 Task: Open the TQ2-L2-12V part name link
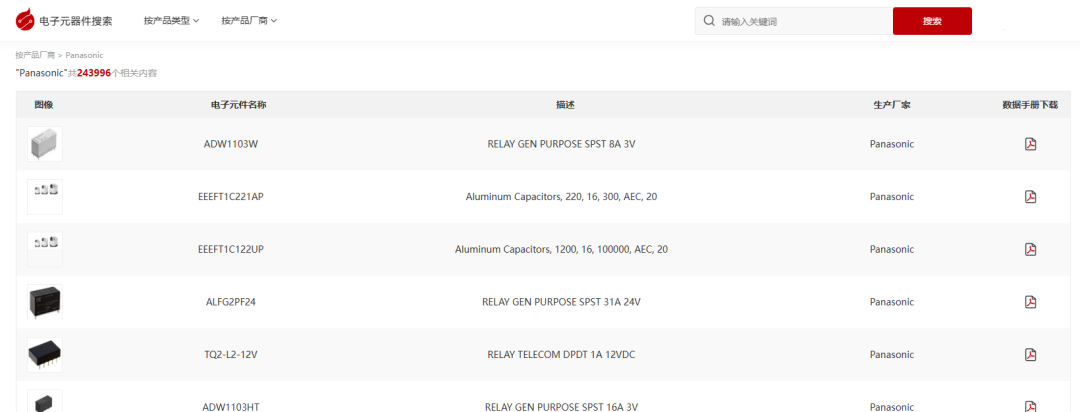point(231,354)
